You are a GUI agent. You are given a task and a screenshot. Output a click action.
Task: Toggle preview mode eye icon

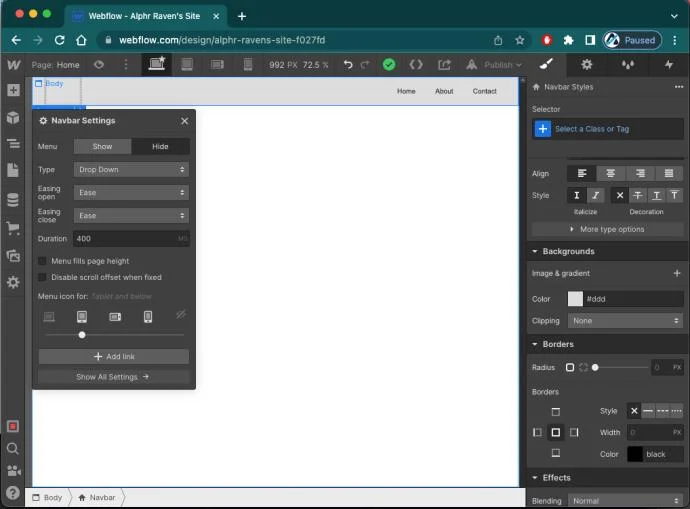(99, 65)
